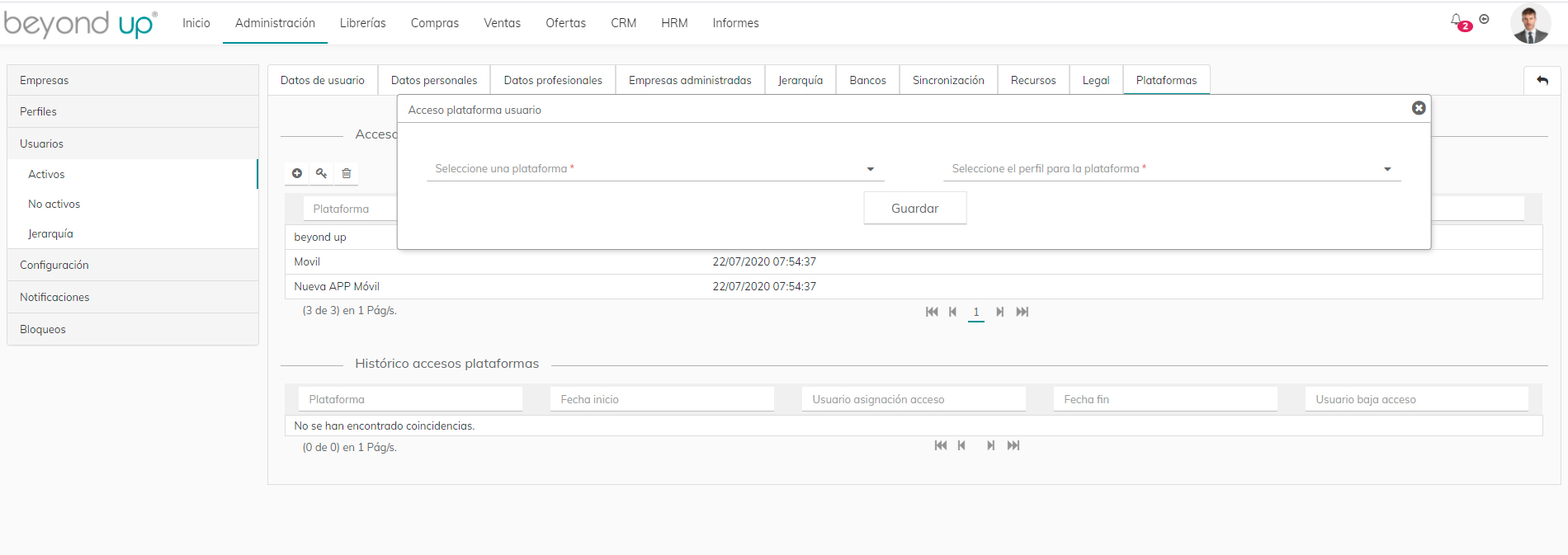Select the Nueva APP Móvil row
The image size is (1568, 555).
(337, 286)
